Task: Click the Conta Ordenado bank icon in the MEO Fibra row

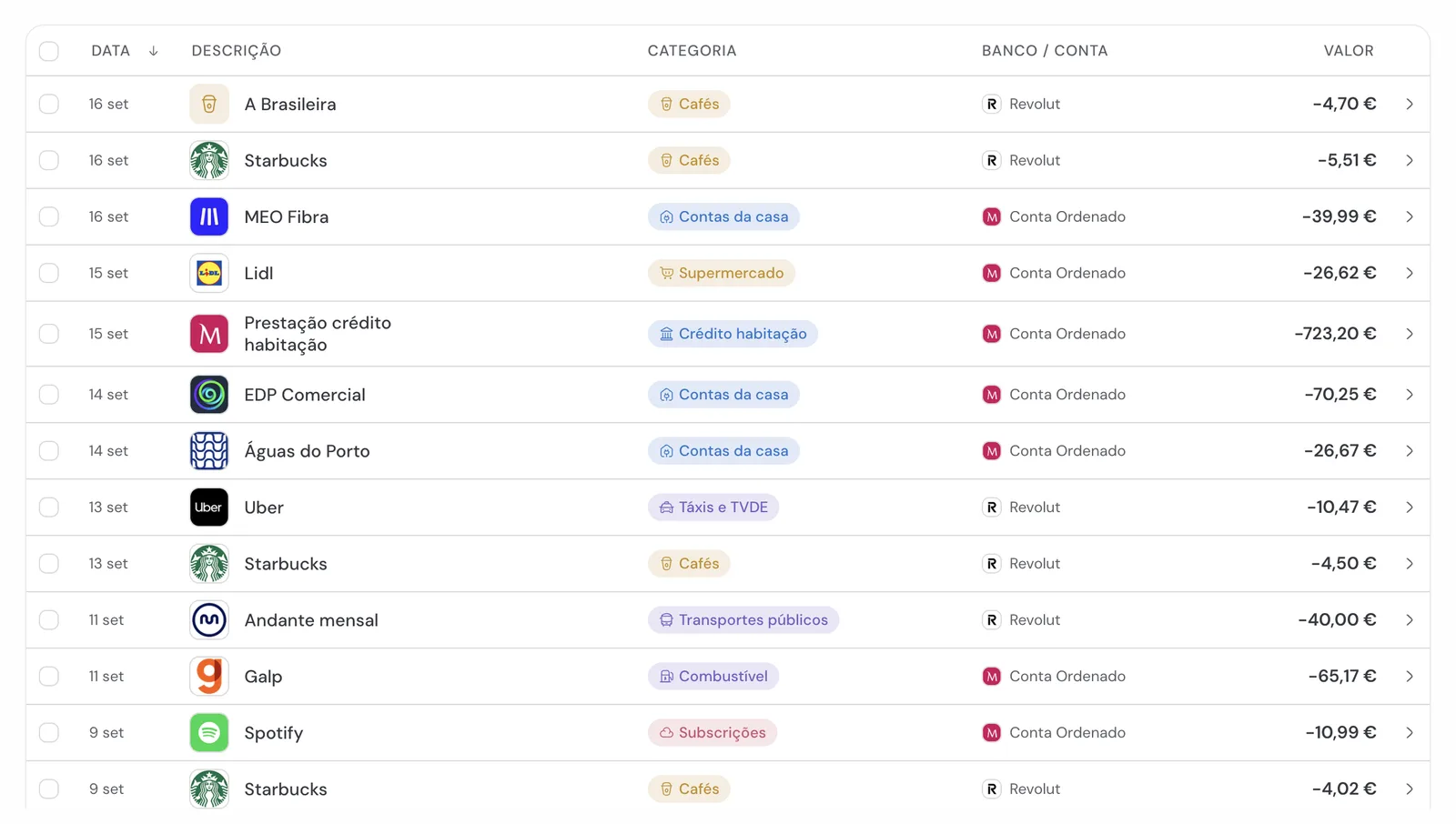Action: [x=992, y=216]
